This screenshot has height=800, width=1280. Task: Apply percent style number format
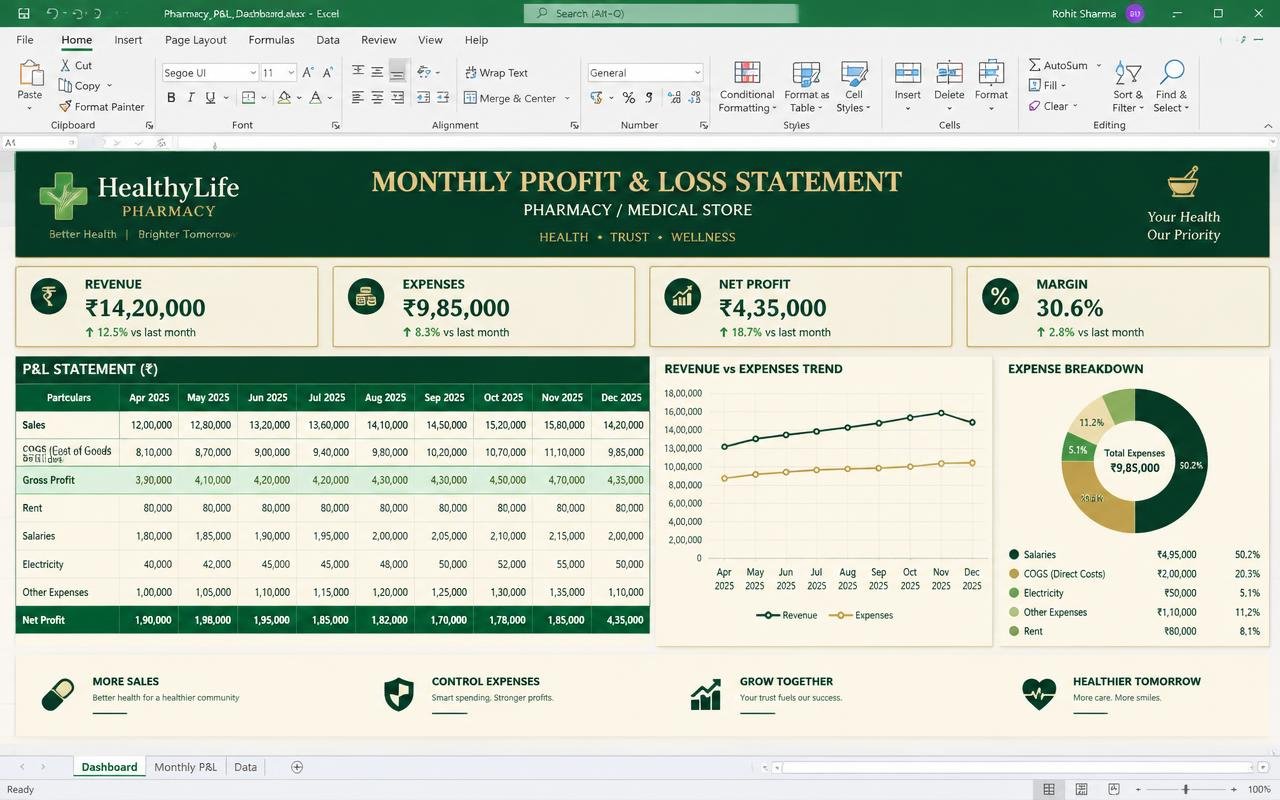pyautogui.click(x=628, y=98)
